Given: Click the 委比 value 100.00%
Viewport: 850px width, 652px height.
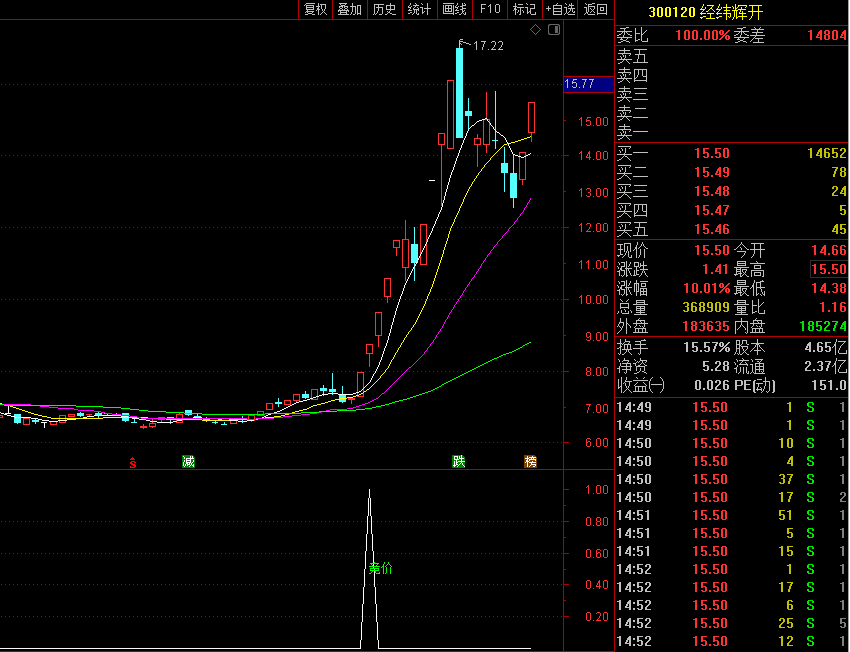Looking at the screenshot, I should pos(703,36).
